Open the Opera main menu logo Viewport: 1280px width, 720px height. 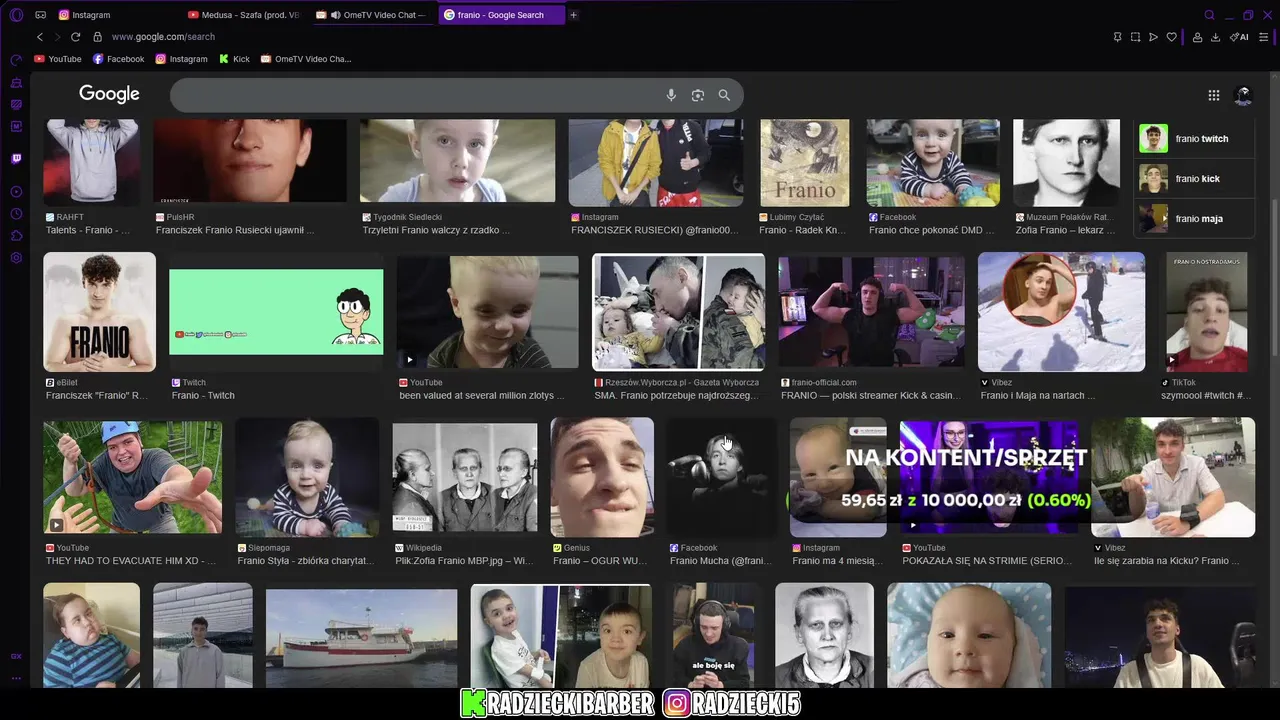click(x=16, y=15)
